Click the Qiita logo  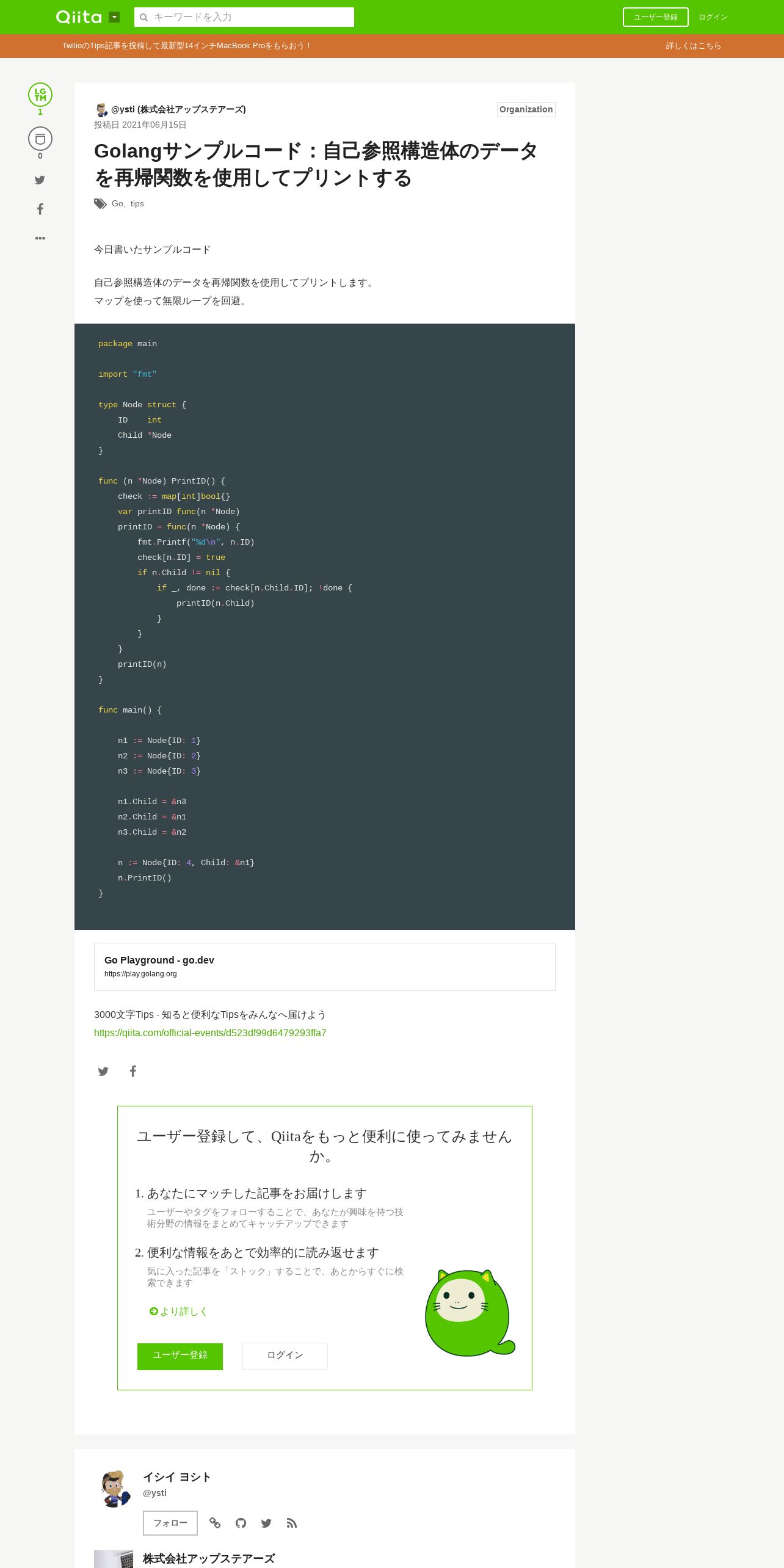(x=79, y=17)
